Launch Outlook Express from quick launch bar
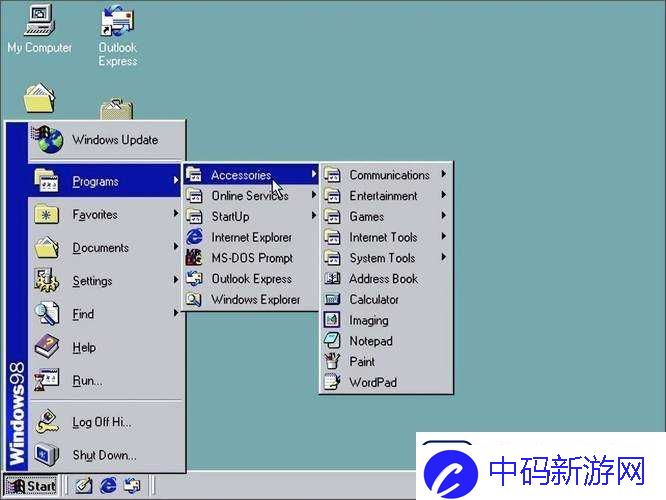Image resolution: width=666 pixels, height=500 pixels. click(x=132, y=485)
